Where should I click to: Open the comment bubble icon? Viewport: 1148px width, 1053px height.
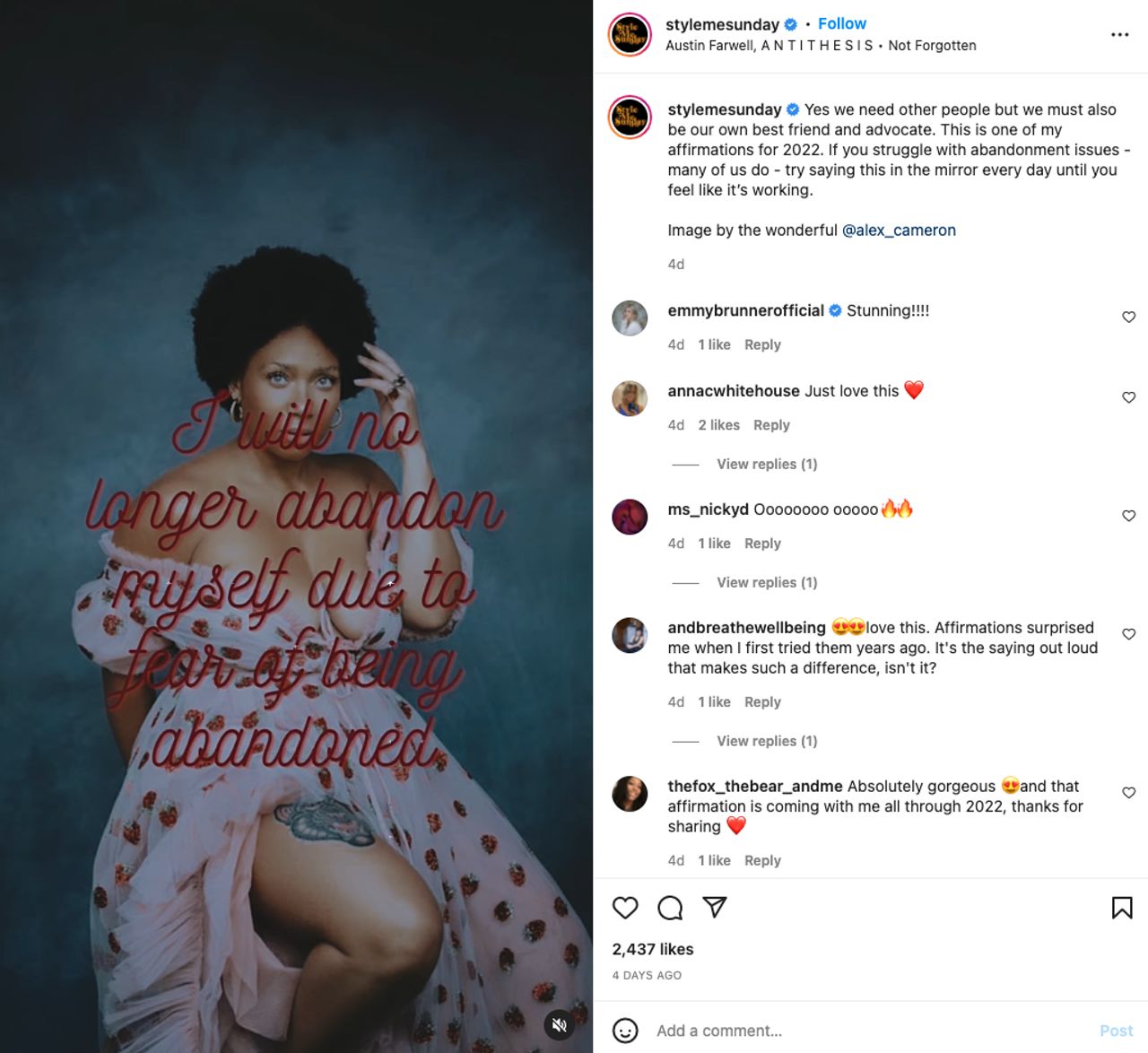pos(670,908)
